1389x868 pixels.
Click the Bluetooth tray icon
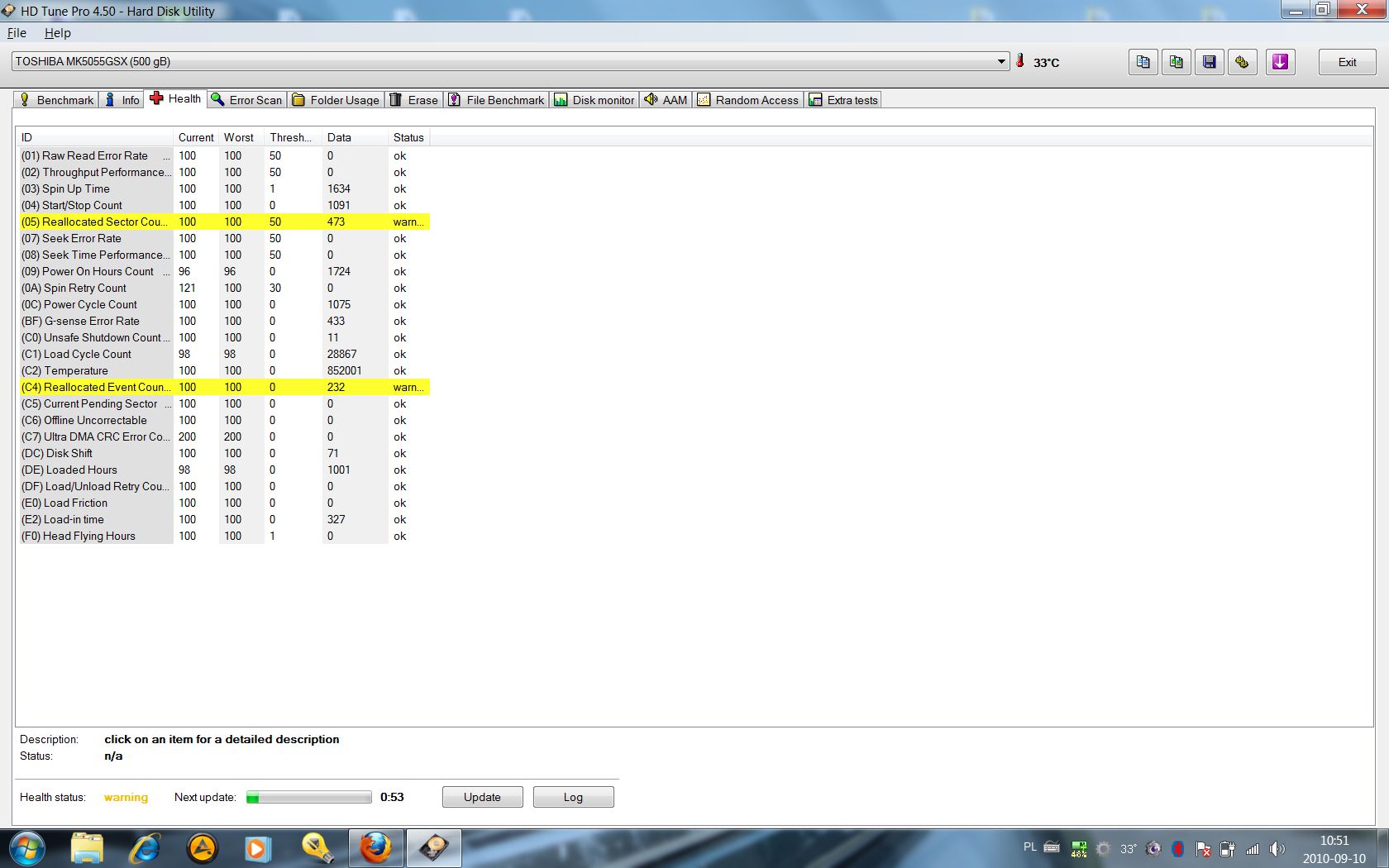1178,848
